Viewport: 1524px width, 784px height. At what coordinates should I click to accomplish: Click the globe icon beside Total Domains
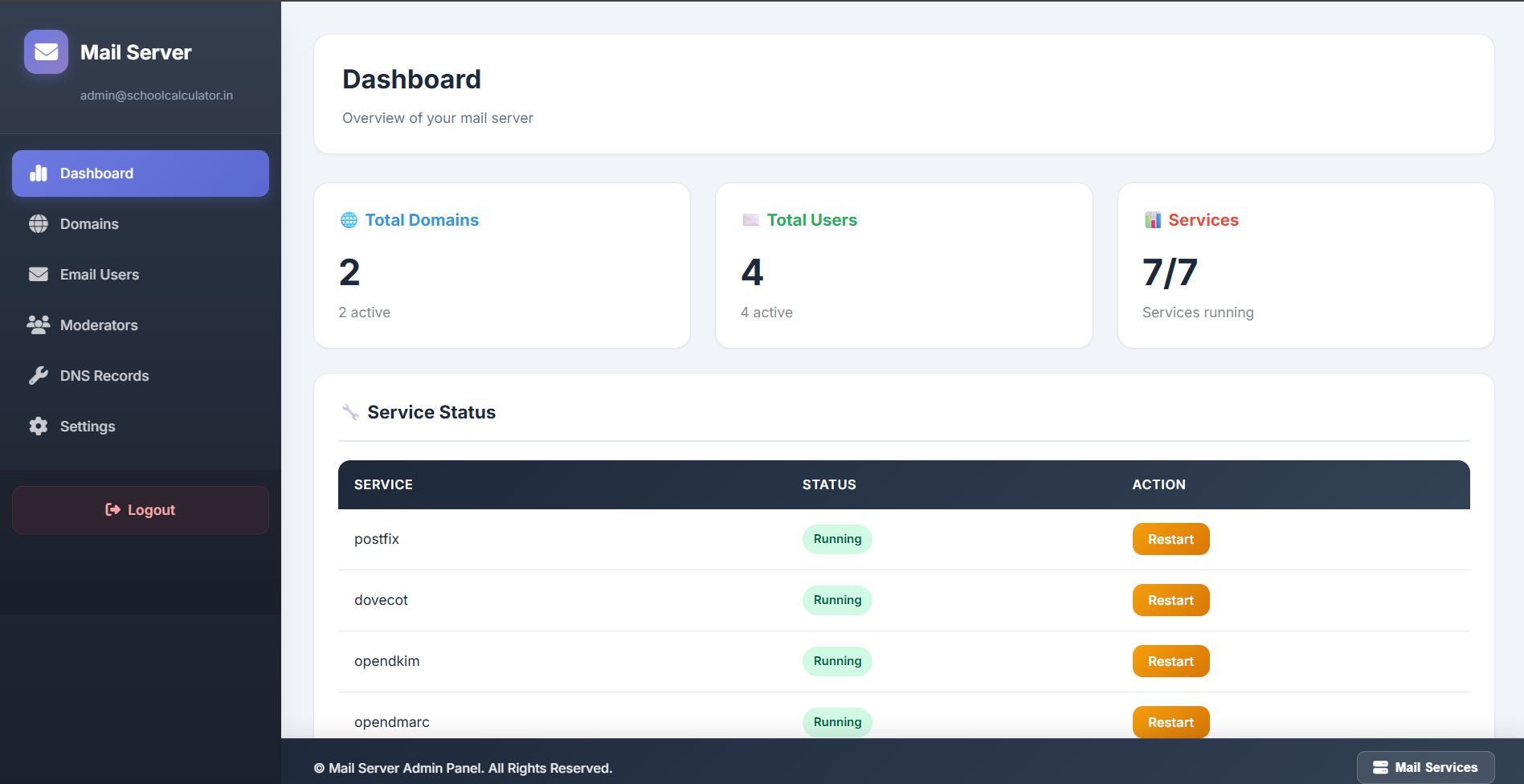point(349,220)
